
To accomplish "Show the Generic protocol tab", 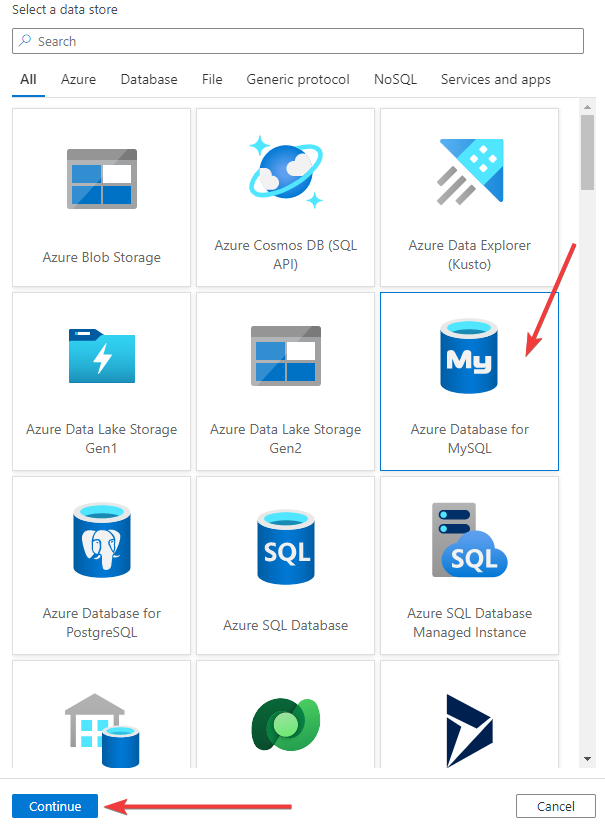I will point(298,79).
